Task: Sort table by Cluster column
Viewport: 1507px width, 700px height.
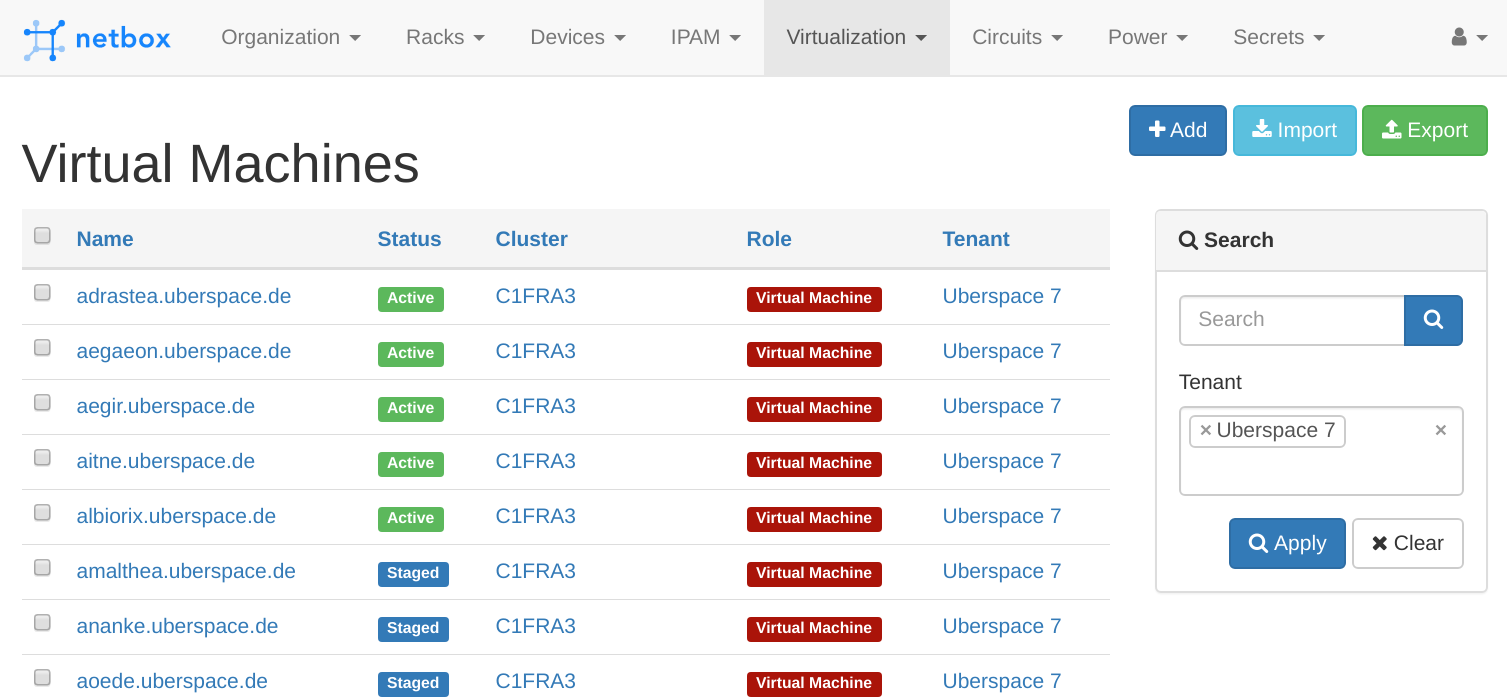Action: (532, 239)
